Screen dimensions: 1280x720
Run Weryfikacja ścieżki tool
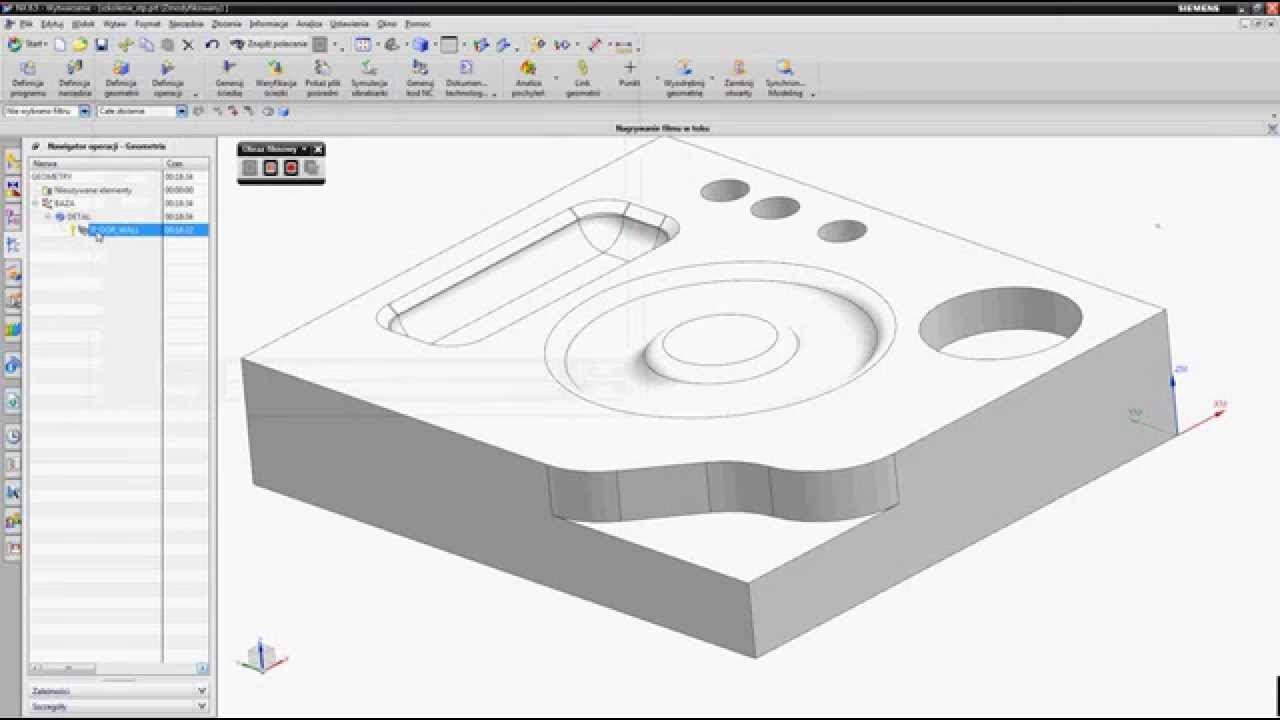[x=276, y=78]
